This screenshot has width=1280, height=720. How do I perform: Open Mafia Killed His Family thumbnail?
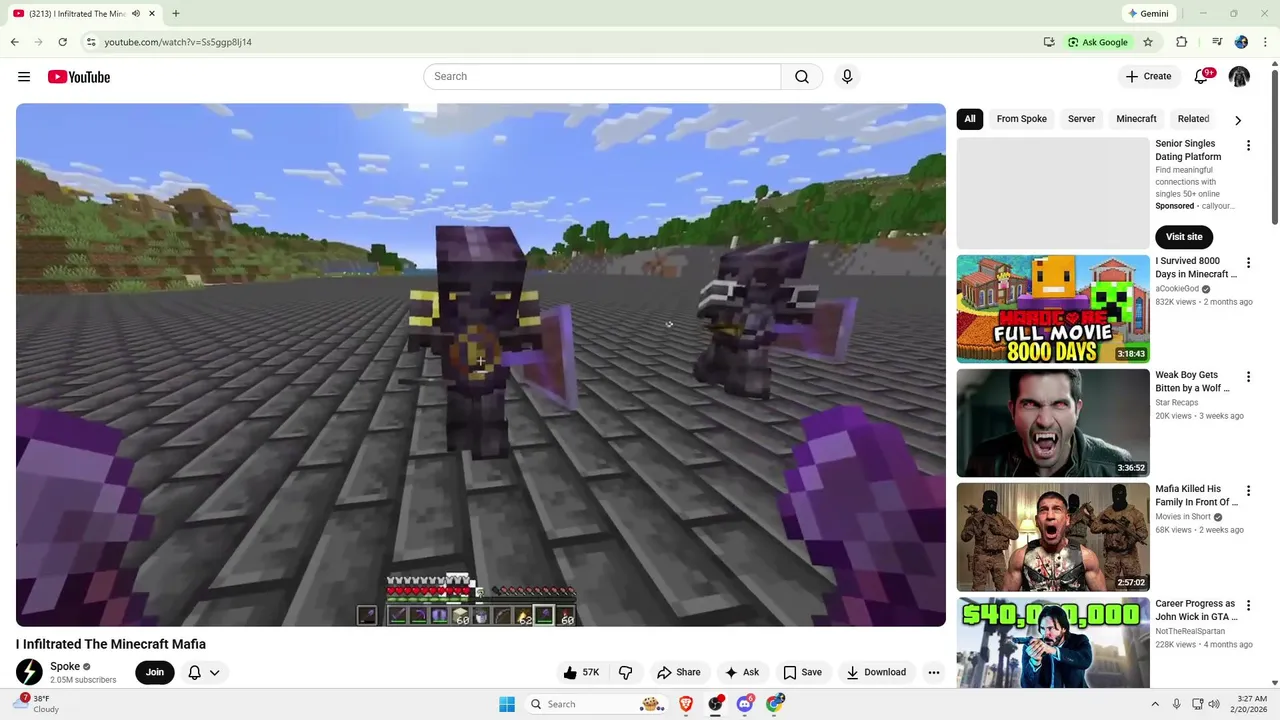tap(1053, 537)
